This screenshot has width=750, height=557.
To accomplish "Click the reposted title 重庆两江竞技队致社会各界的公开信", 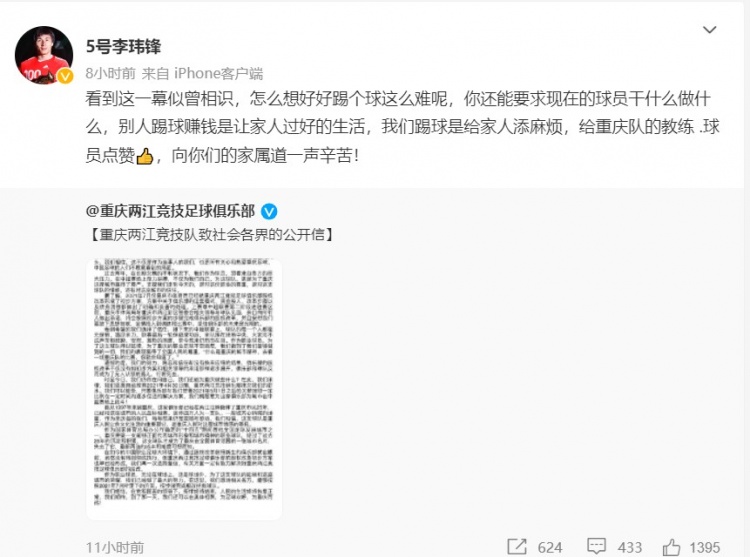I will [x=212, y=235].
